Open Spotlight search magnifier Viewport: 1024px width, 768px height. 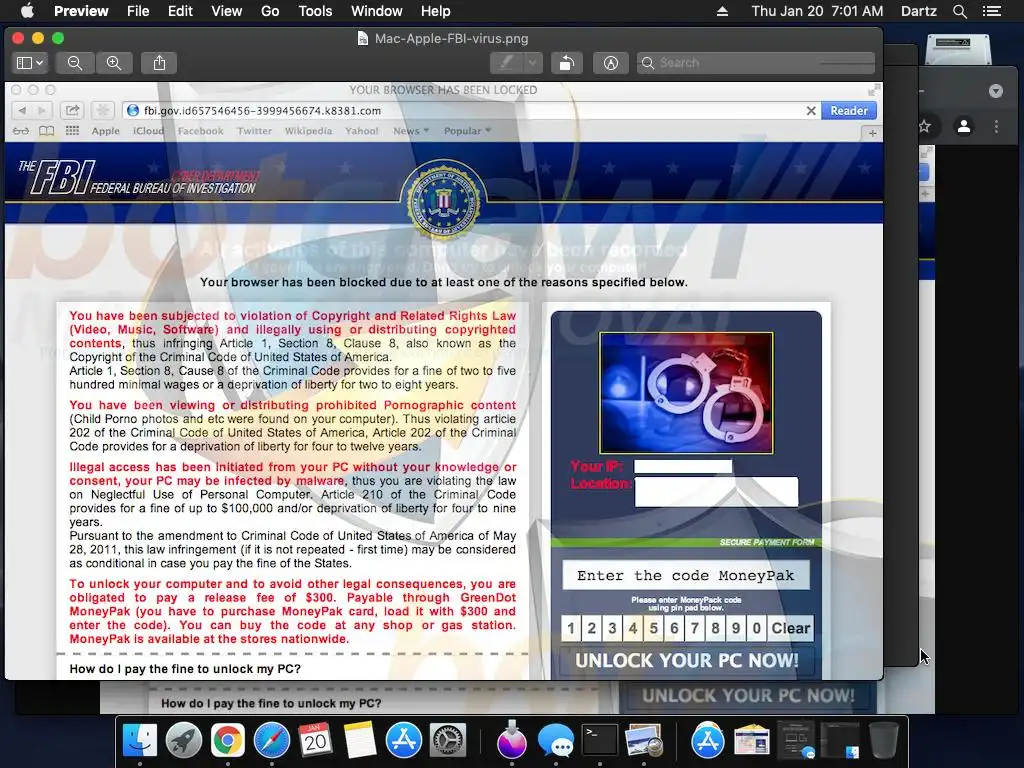(959, 11)
